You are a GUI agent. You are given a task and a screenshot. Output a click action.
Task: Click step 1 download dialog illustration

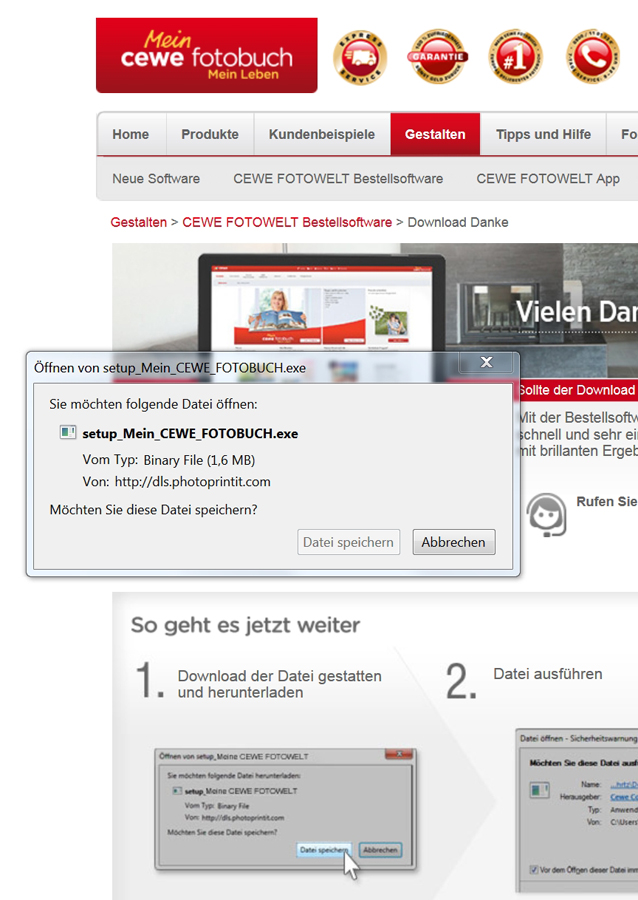(285, 810)
